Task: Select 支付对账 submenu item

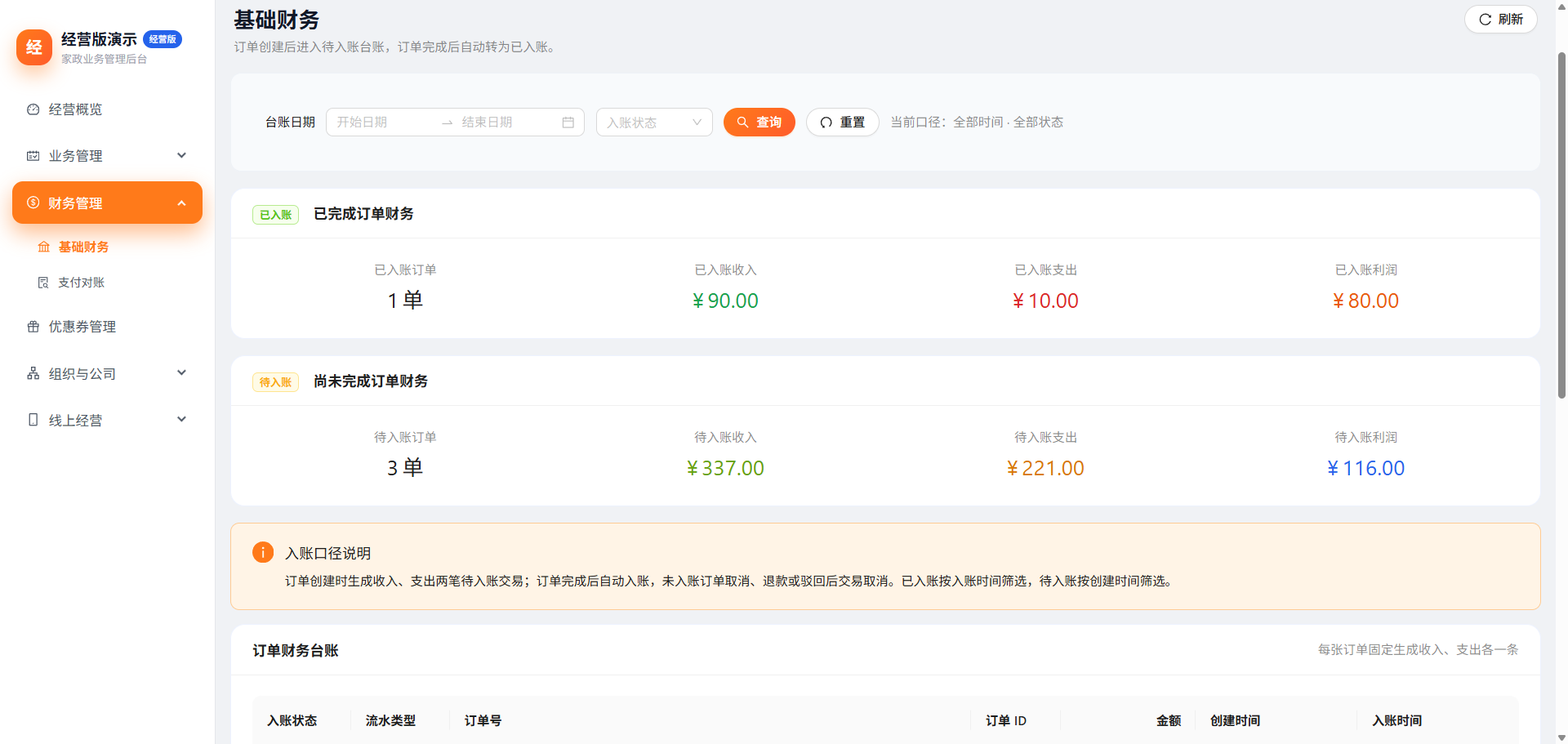Action: (x=107, y=283)
